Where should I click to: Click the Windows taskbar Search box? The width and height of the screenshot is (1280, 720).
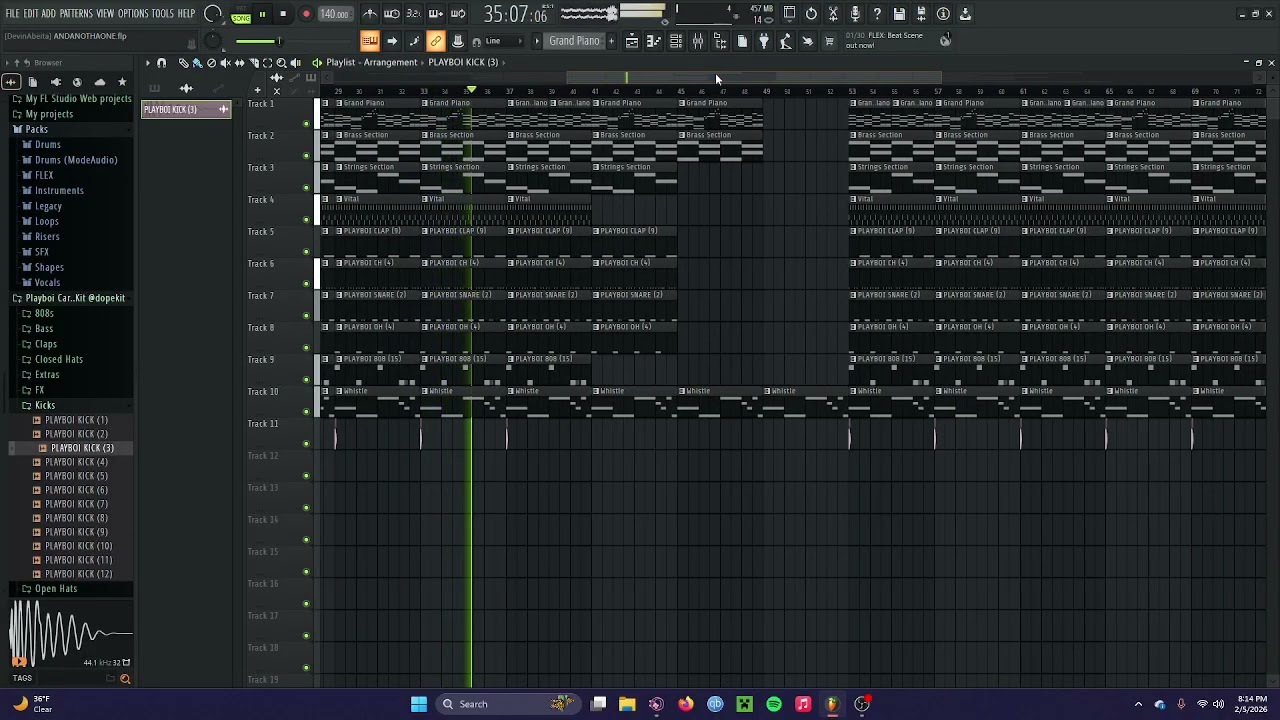(508, 704)
